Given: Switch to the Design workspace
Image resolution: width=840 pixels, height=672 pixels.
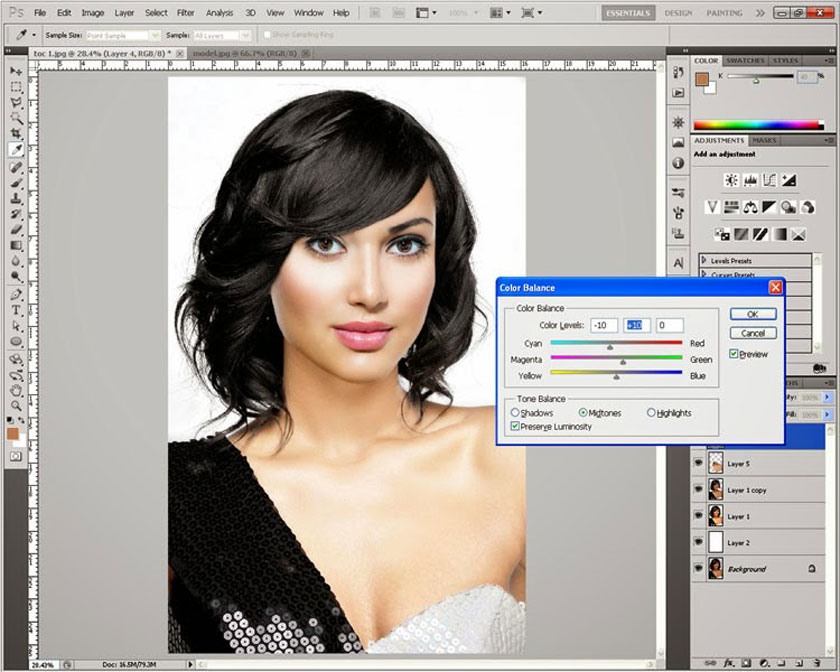Looking at the screenshot, I should [678, 13].
